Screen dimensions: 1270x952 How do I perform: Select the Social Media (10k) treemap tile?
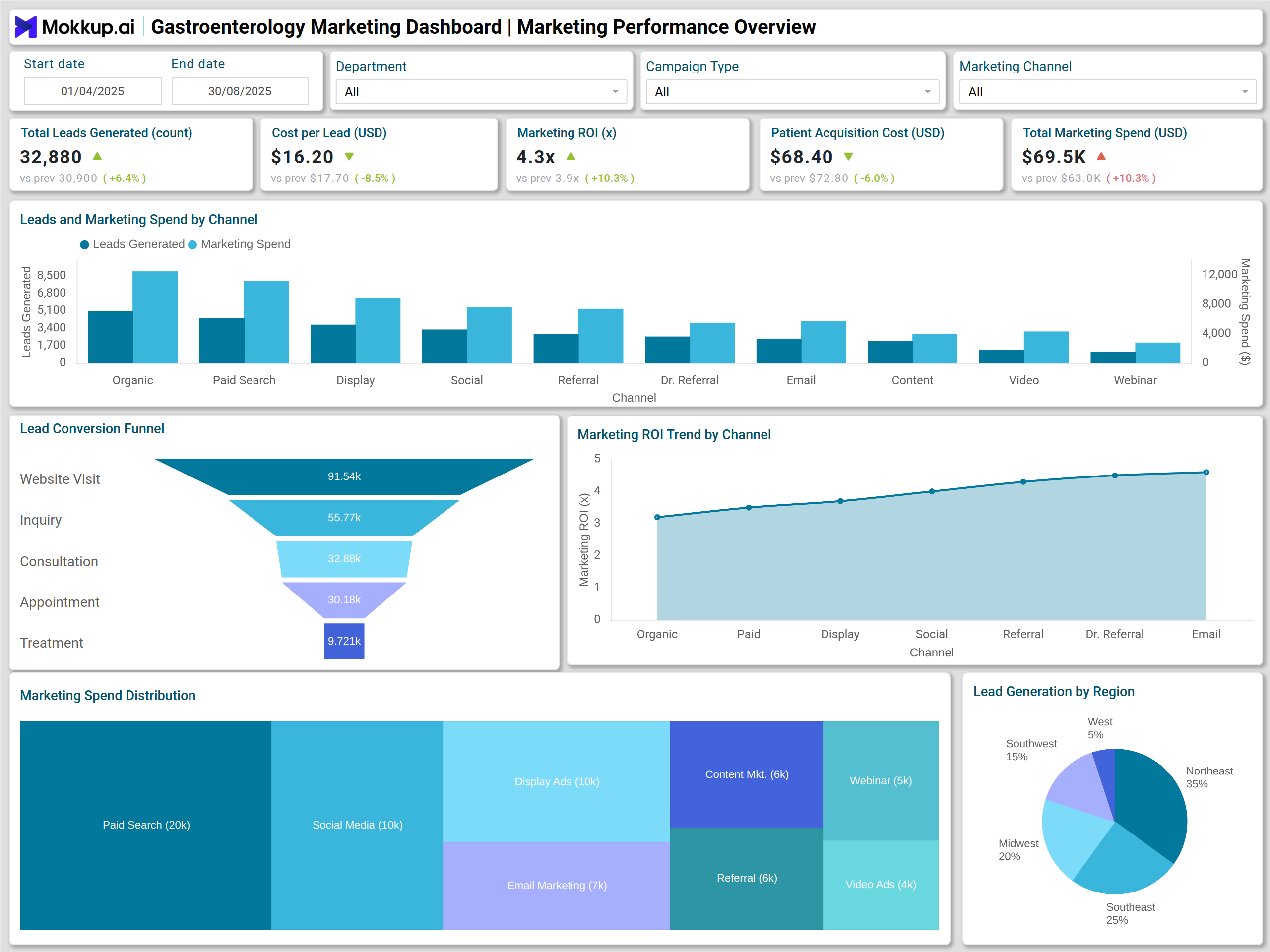pos(357,825)
